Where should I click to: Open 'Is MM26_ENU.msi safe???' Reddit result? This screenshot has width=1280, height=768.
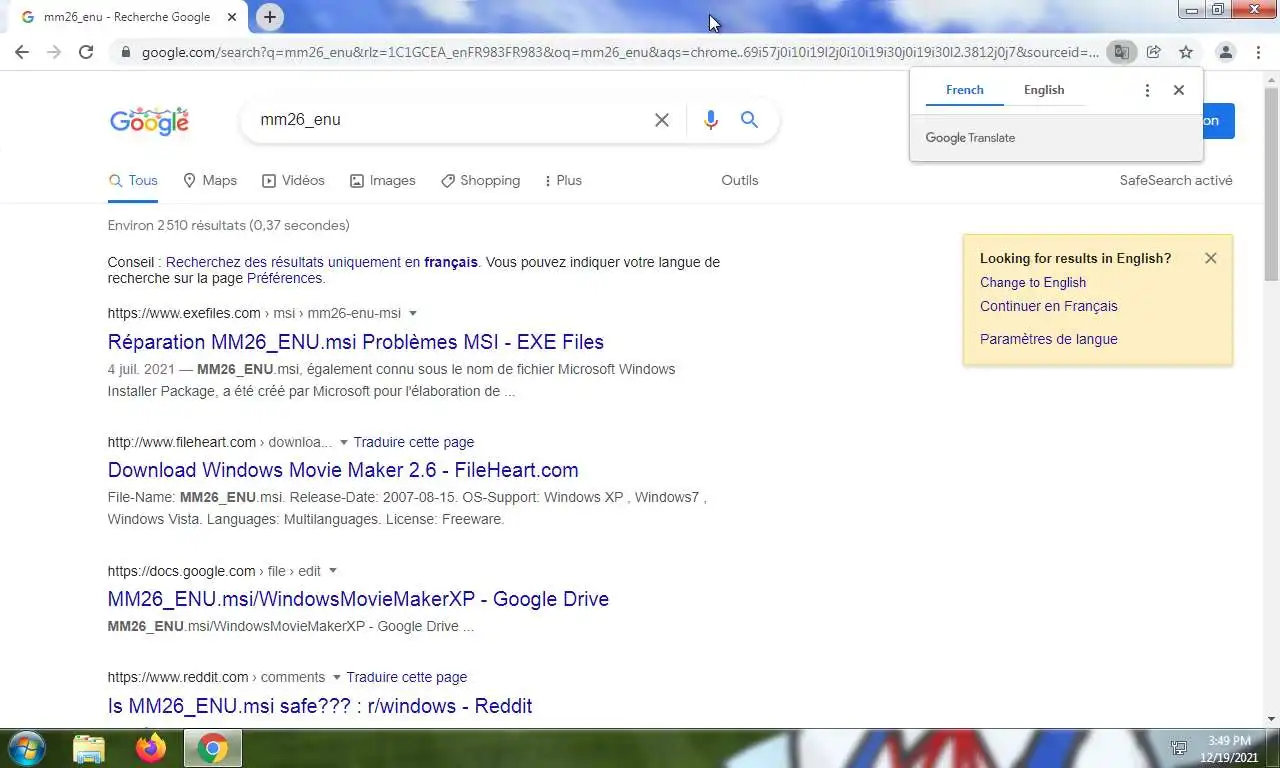pos(320,706)
